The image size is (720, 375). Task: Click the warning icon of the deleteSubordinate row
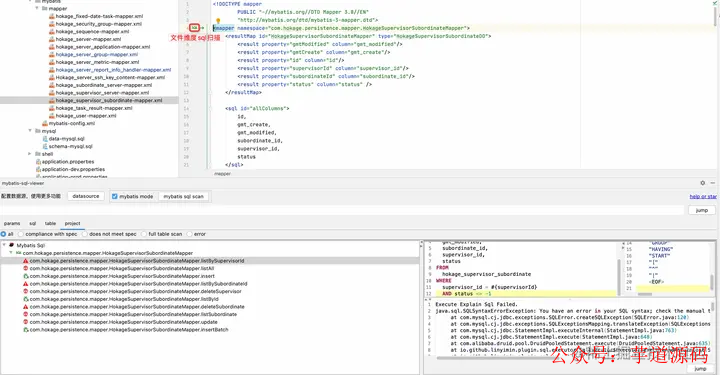[x=26, y=307]
